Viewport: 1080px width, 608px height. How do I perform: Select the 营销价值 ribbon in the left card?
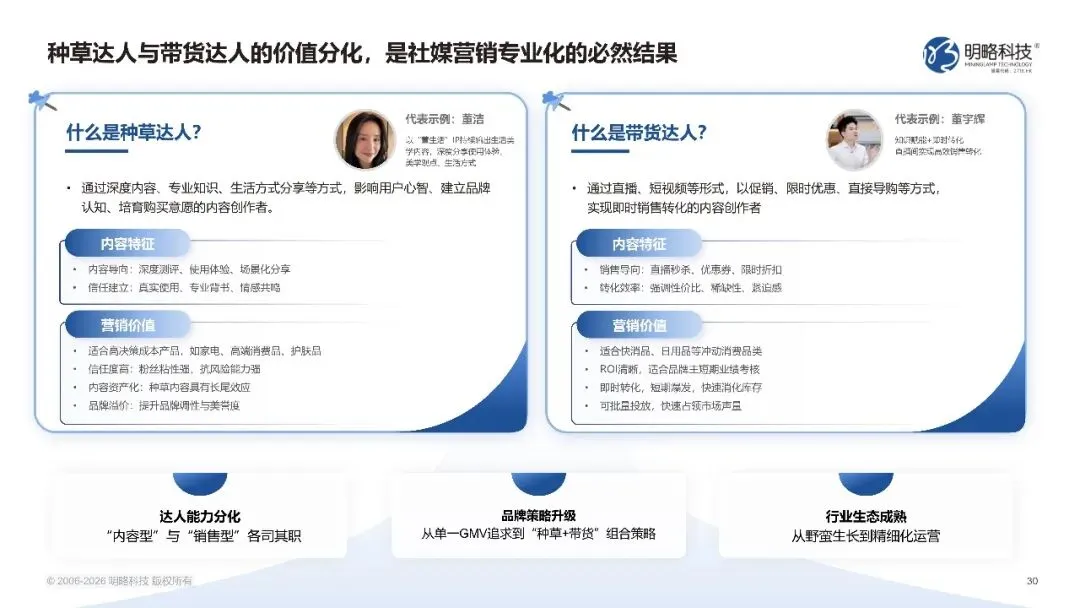click(x=130, y=324)
